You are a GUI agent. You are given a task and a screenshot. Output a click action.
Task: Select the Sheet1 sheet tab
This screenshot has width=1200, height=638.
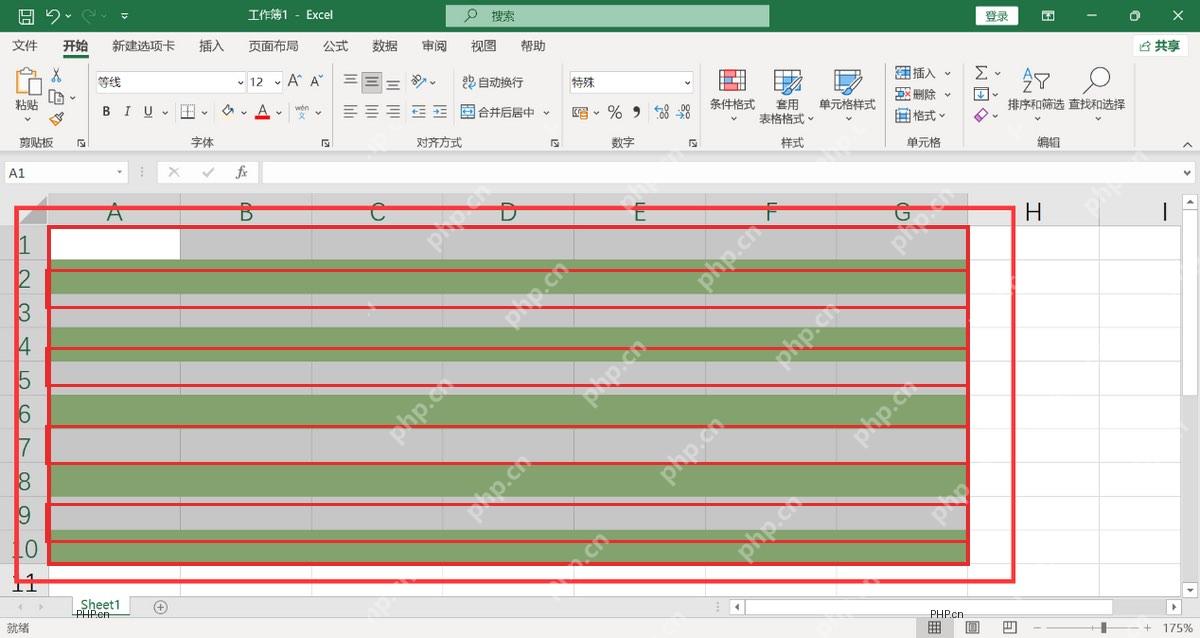point(100,605)
